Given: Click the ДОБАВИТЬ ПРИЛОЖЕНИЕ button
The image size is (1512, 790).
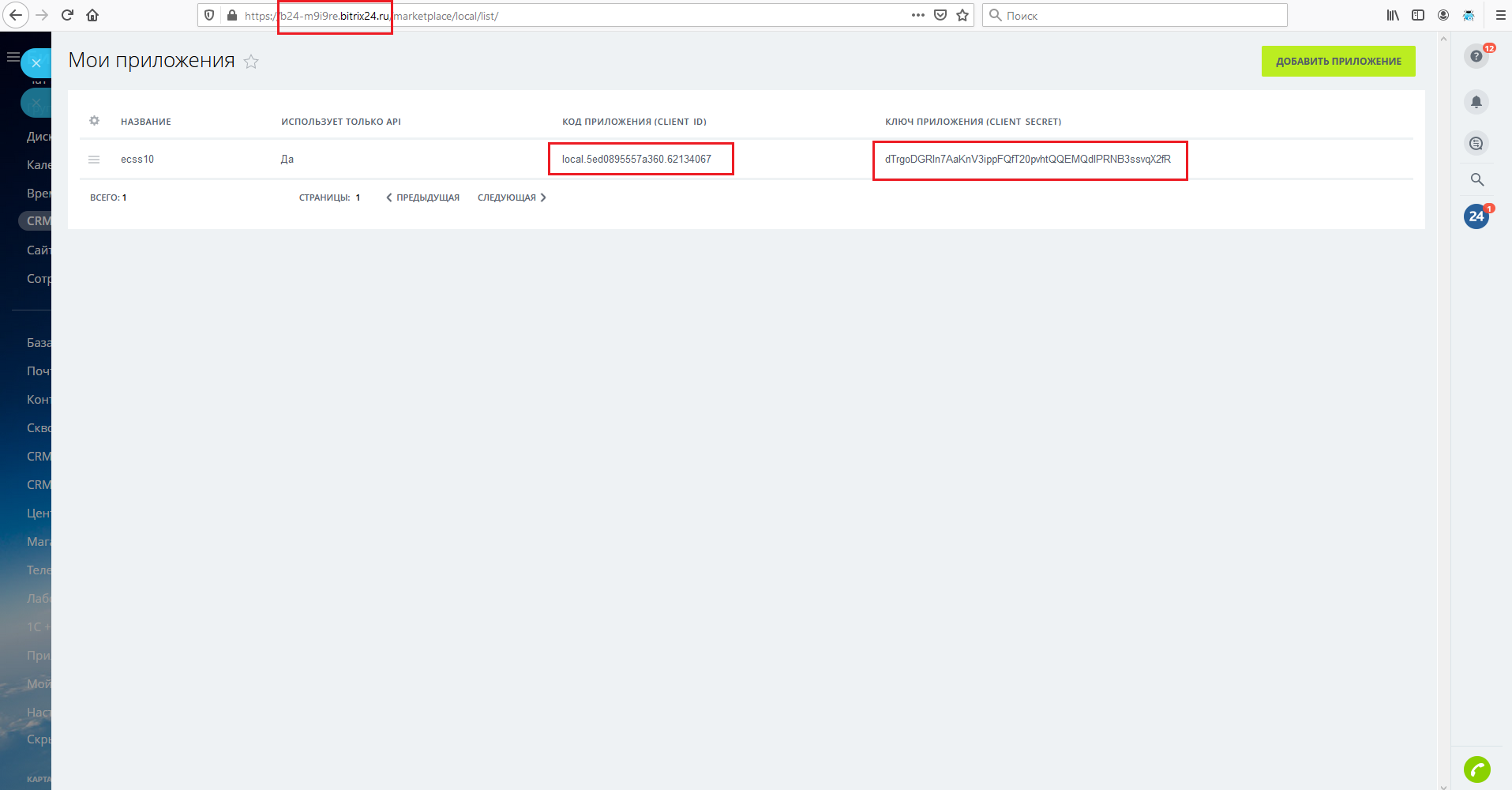Looking at the screenshot, I should tap(1338, 62).
